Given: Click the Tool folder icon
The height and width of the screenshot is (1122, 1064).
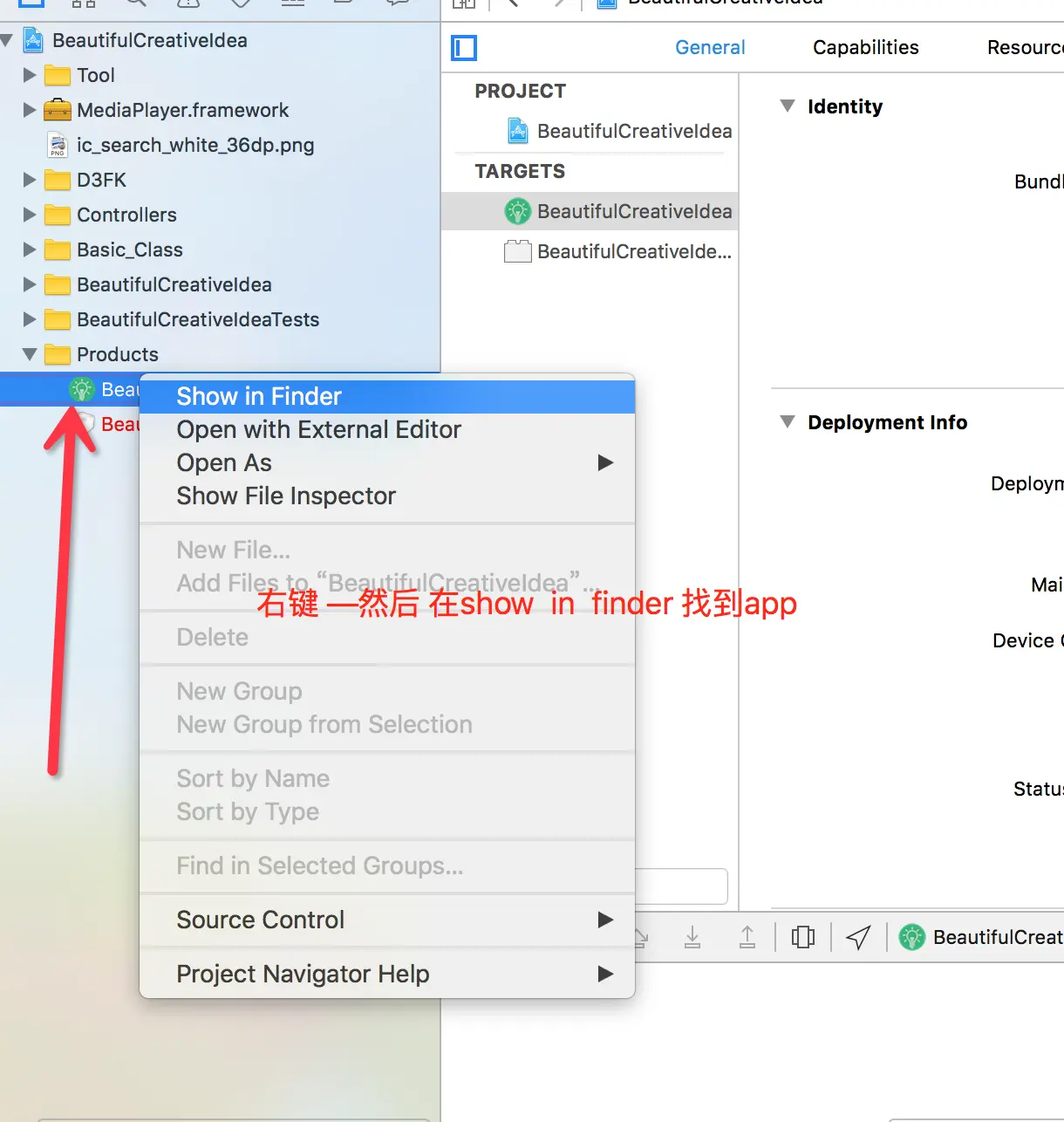Looking at the screenshot, I should tap(58, 75).
